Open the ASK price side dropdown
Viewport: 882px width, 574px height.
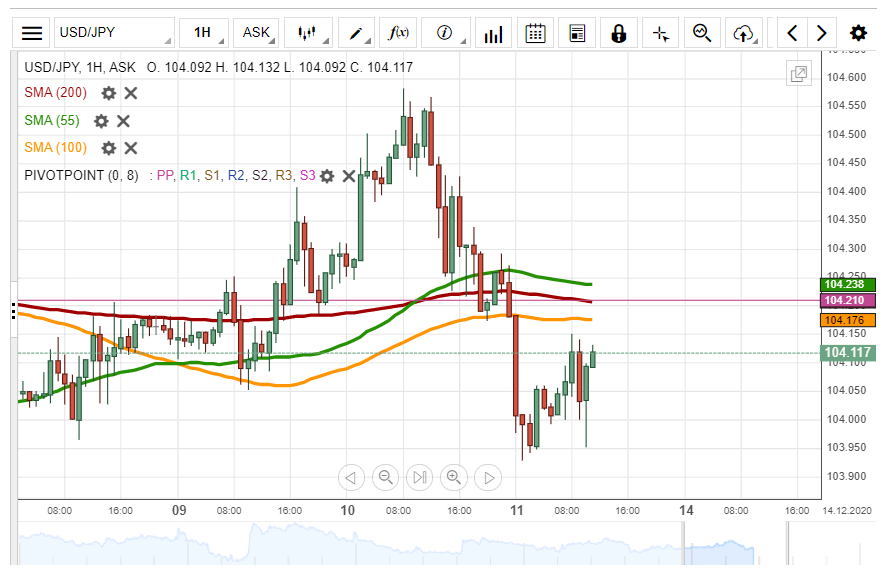click(x=257, y=33)
